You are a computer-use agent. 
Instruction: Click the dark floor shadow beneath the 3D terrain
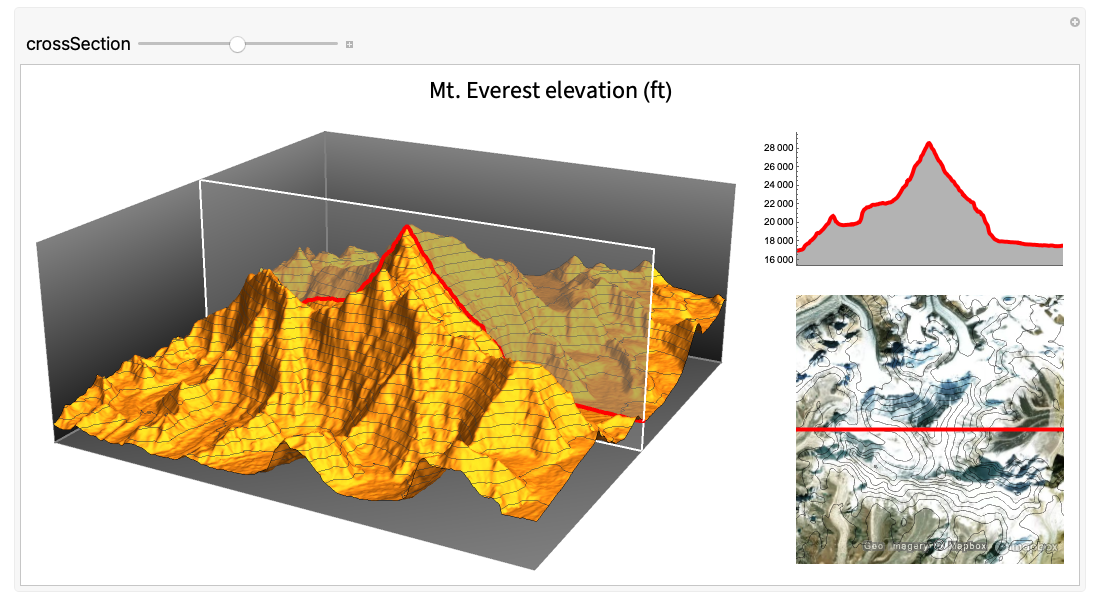pos(560,540)
